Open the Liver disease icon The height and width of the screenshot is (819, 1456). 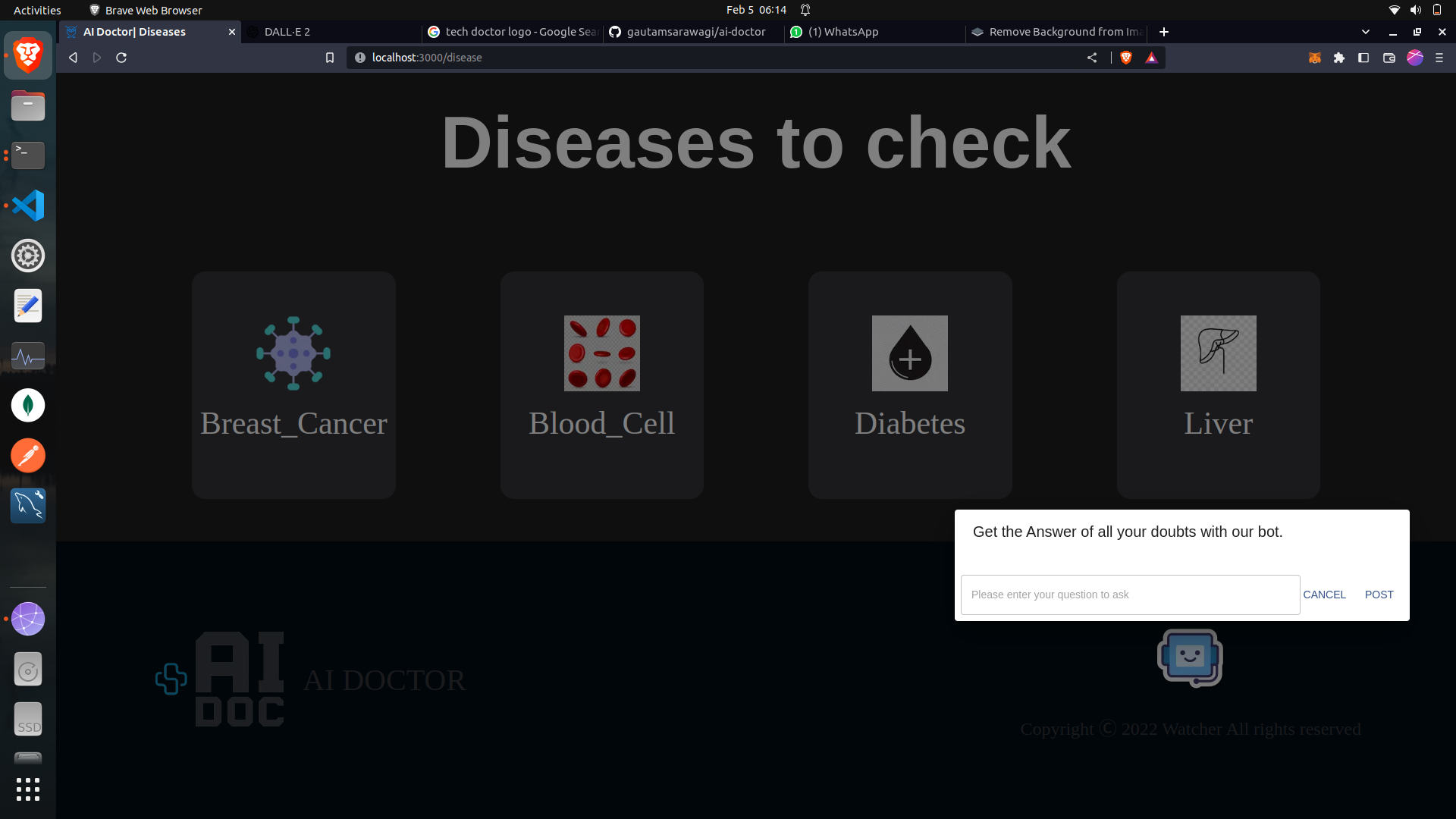[1218, 353]
